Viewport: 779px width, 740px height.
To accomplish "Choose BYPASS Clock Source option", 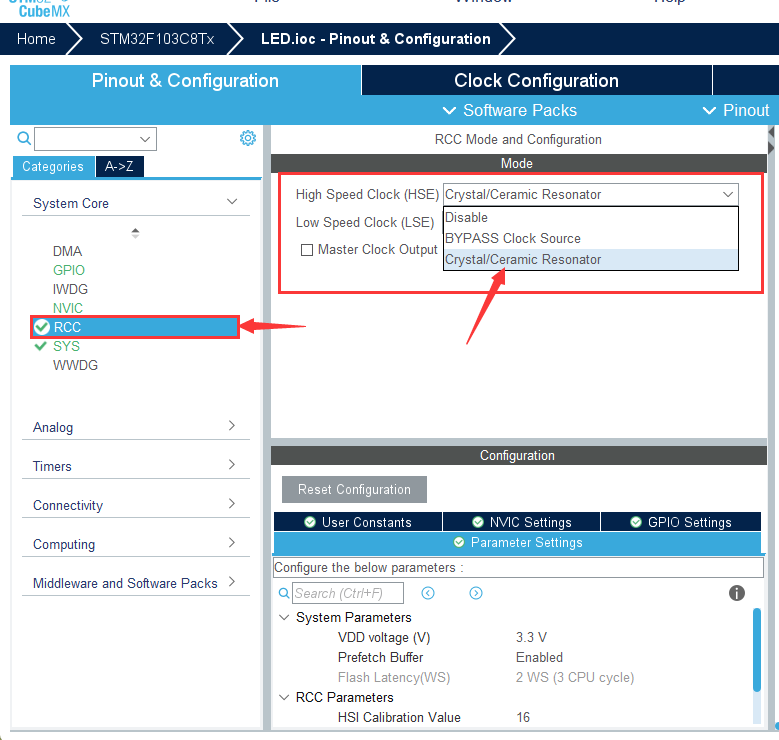I will tap(512, 238).
